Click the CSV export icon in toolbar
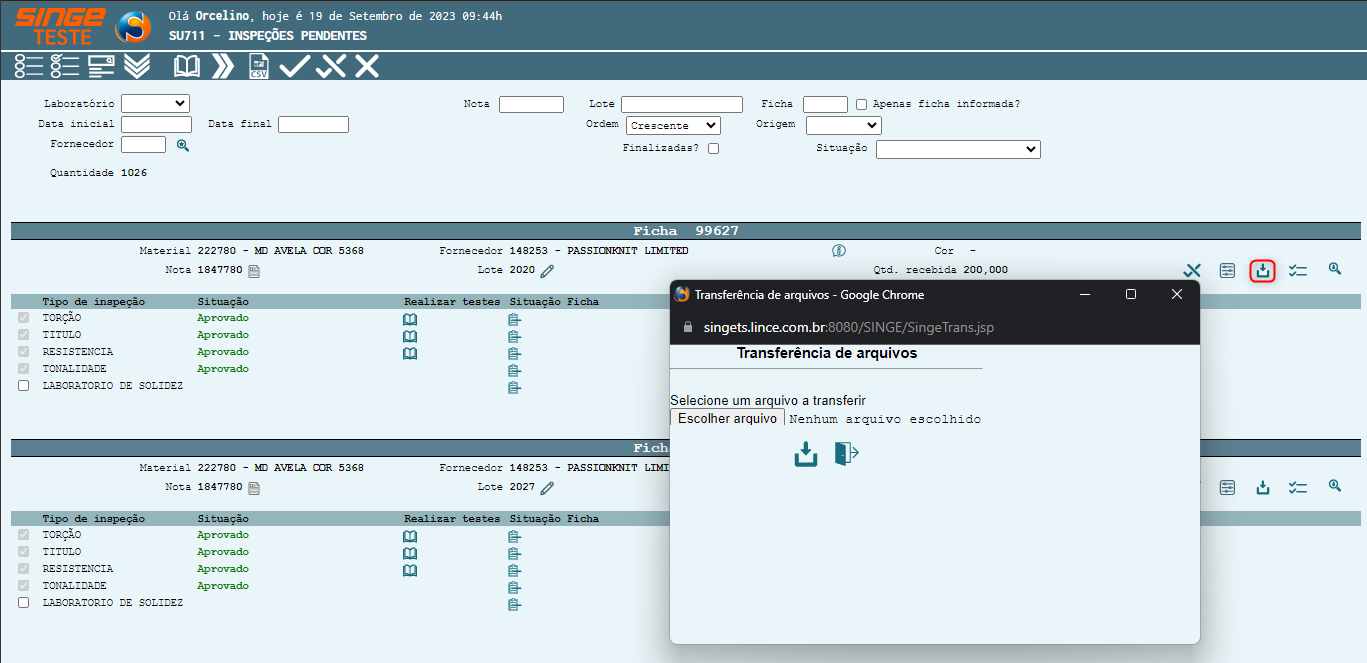The height and width of the screenshot is (663, 1367). pos(259,67)
